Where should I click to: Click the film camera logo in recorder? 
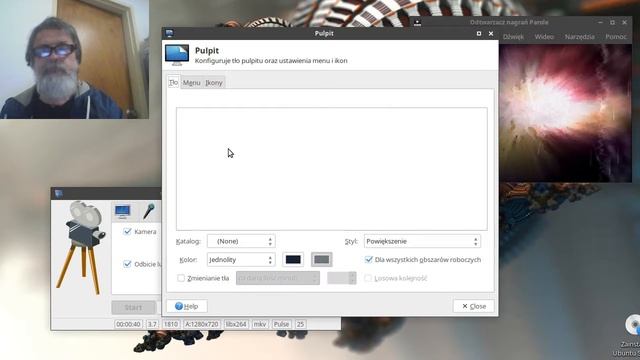(80, 247)
